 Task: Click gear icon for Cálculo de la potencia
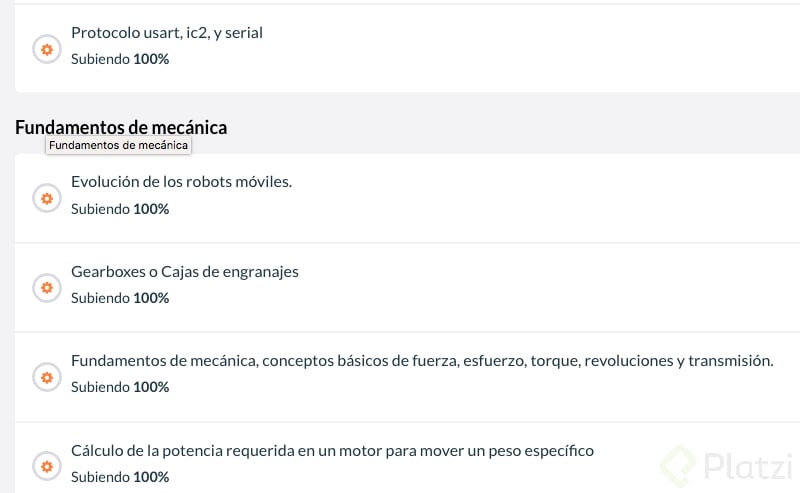[x=46, y=466]
